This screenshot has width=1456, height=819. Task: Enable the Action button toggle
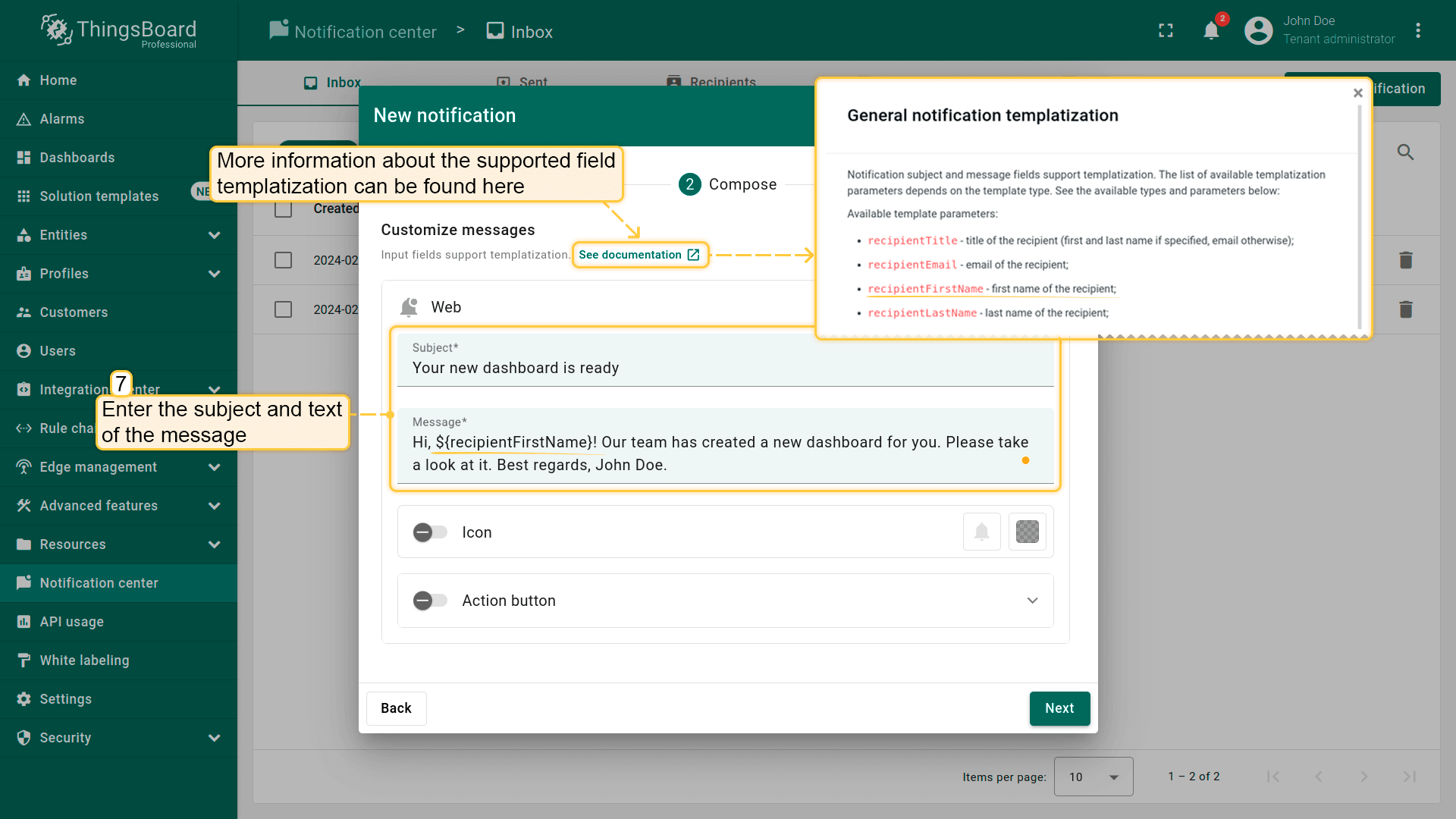(430, 601)
